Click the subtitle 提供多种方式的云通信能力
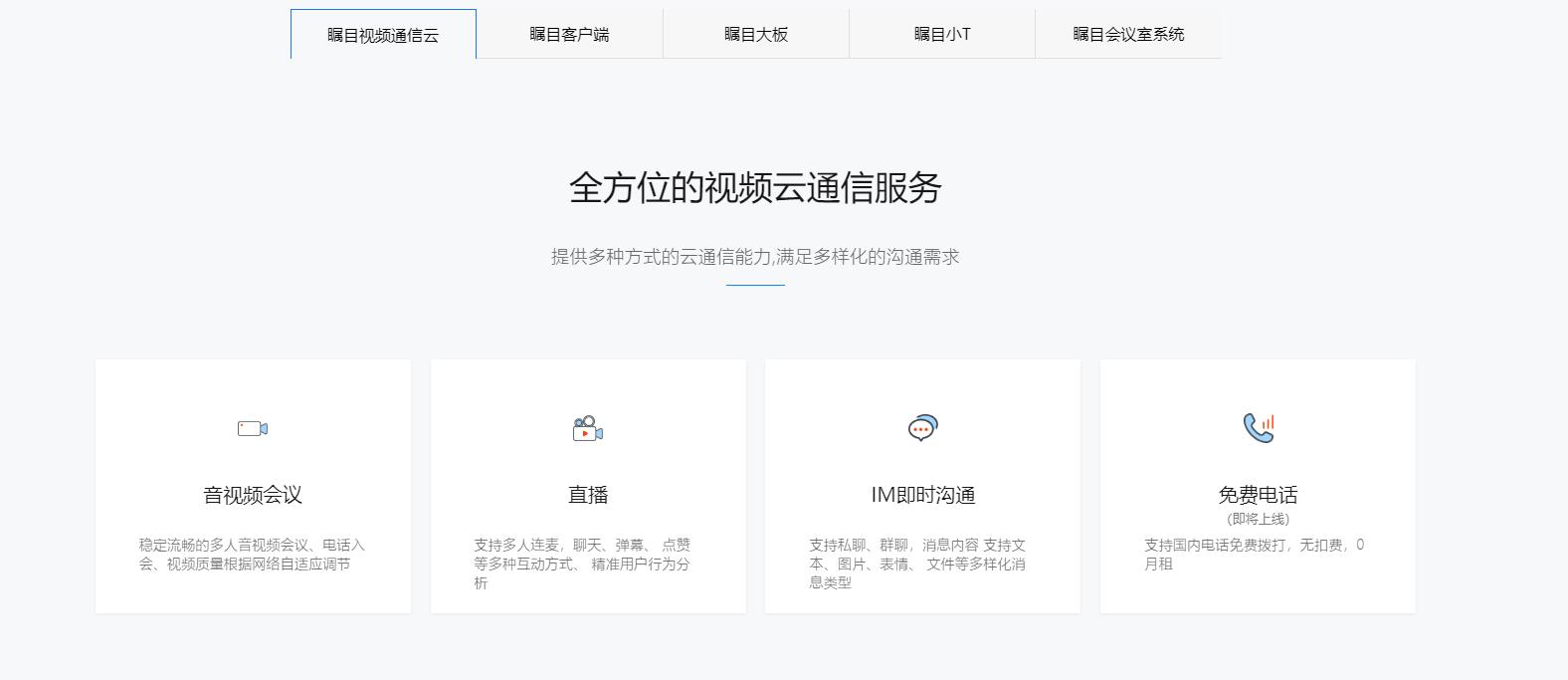Screen dimensions: 1568x680 (755, 257)
